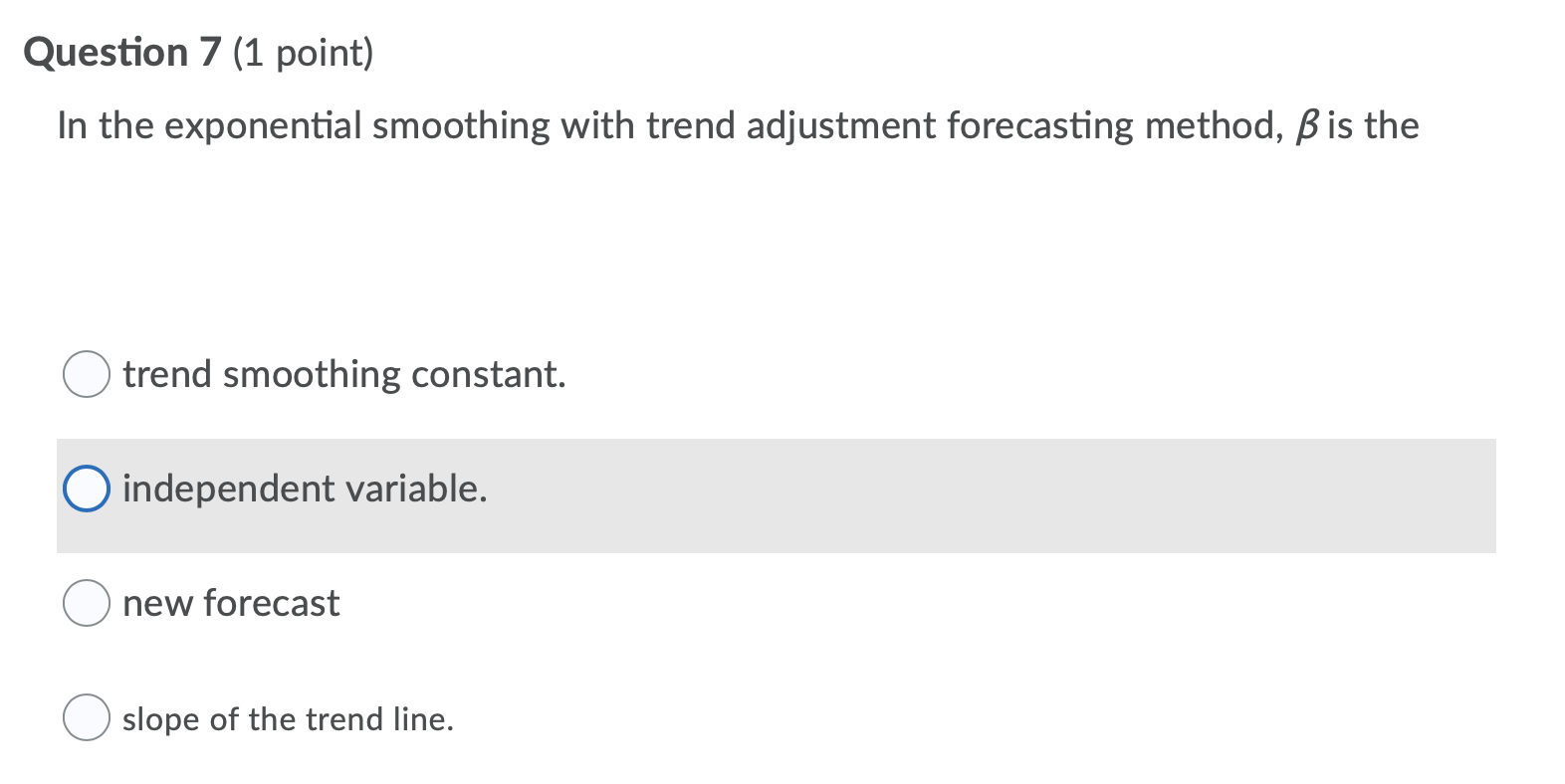The height and width of the screenshot is (784, 1565).
Task: Click the circle beside 'new forecast'
Action: pos(88,602)
